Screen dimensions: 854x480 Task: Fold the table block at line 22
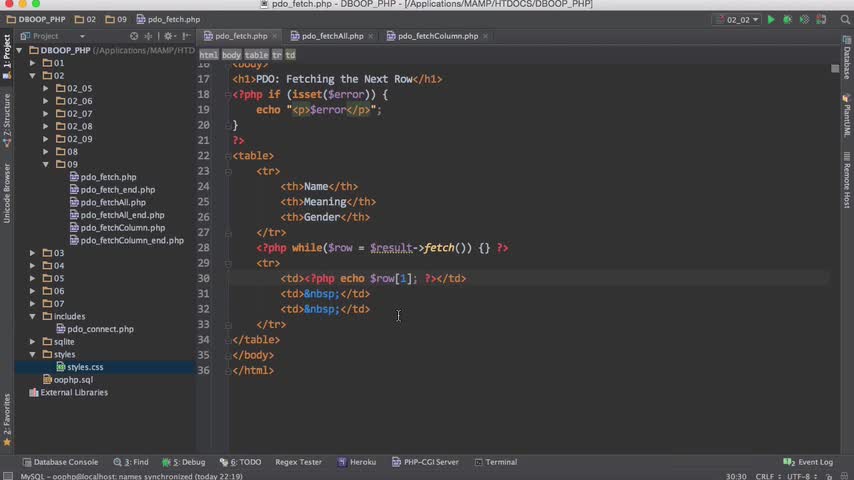[x=228, y=156]
